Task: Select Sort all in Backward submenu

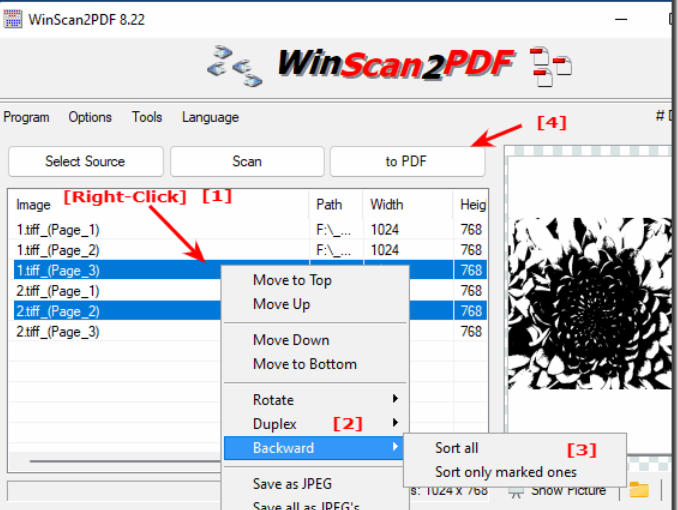Action: (x=515, y=448)
